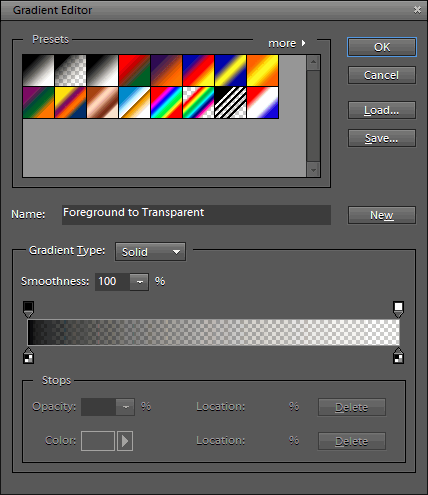Screen dimensions: 428x495
Task: Select the foreground-to-transparent checkered preset
Action: point(70,71)
